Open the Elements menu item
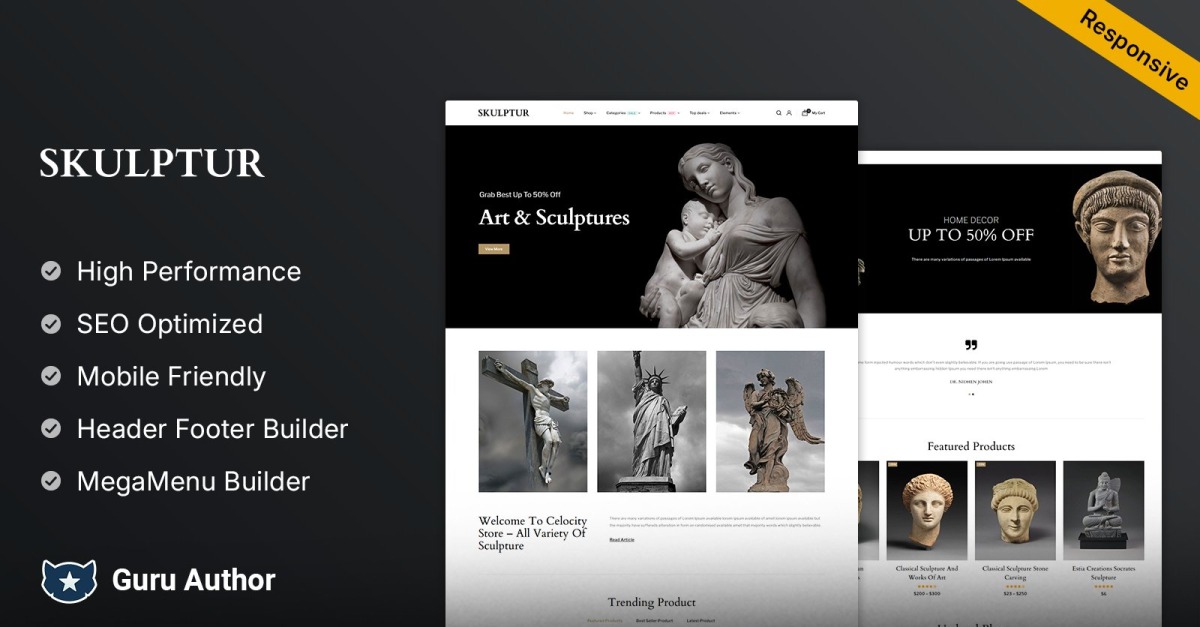 coord(730,113)
